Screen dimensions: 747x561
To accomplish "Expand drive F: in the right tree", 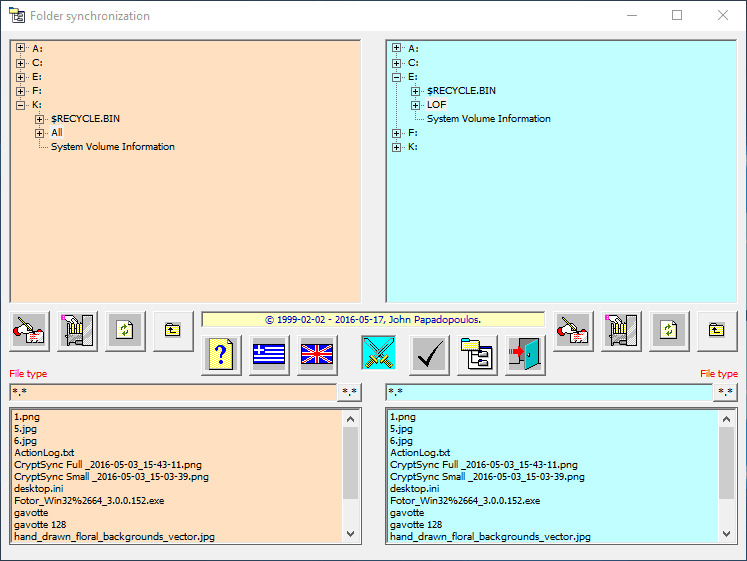I will pyautogui.click(x=396, y=133).
